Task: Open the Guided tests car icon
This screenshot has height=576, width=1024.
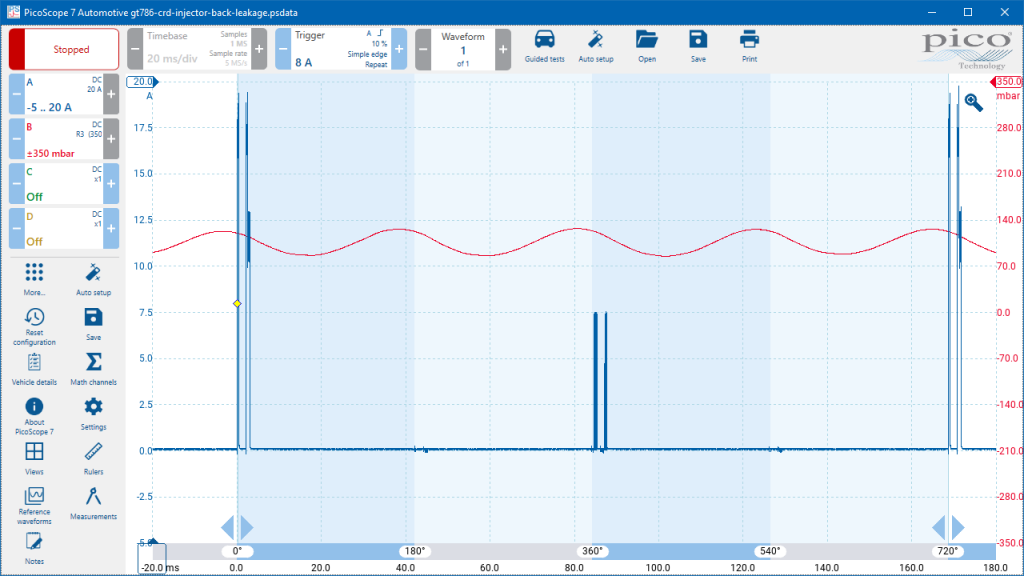Action: coord(544,46)
